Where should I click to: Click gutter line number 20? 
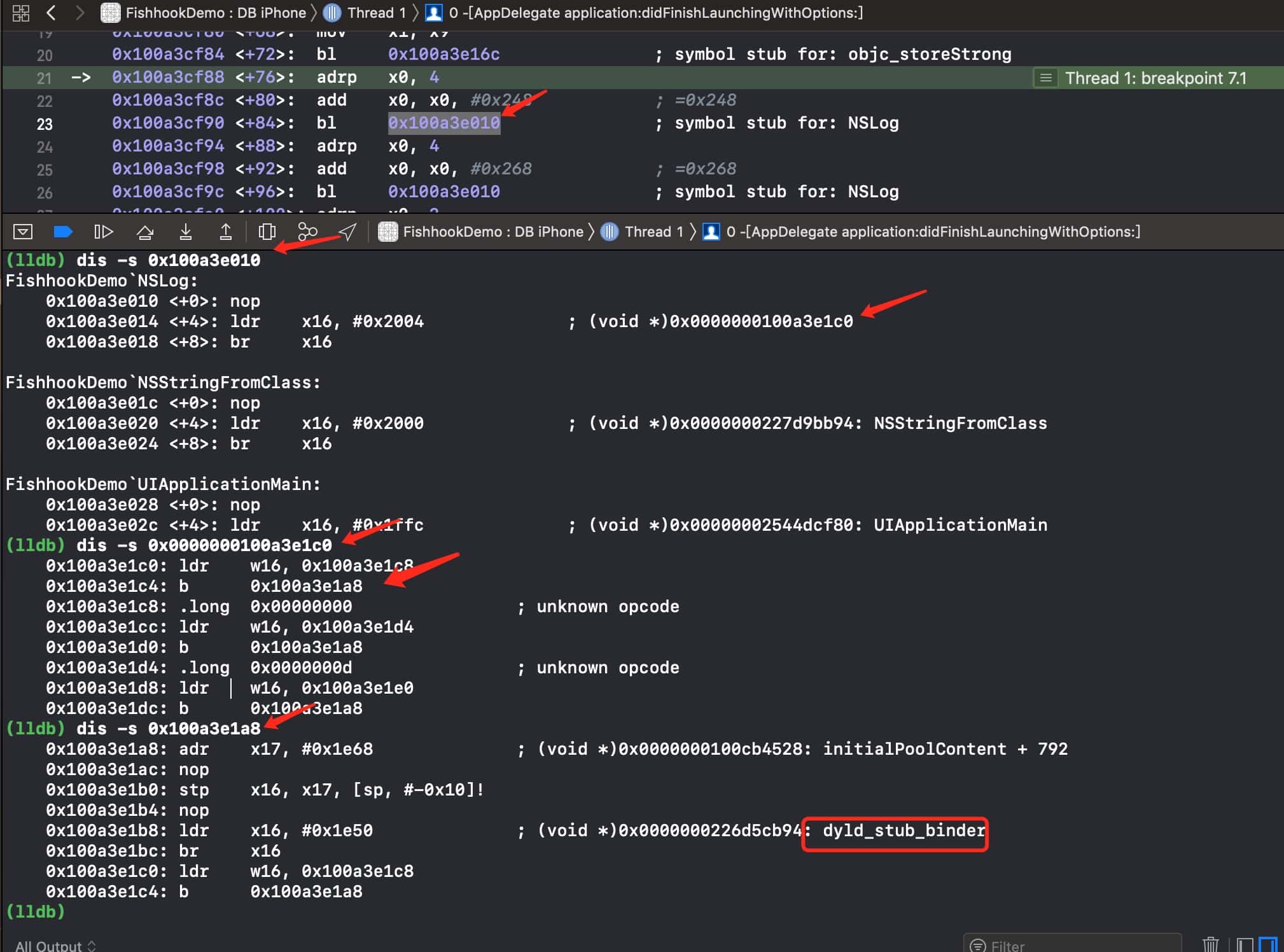coord(45,55)
